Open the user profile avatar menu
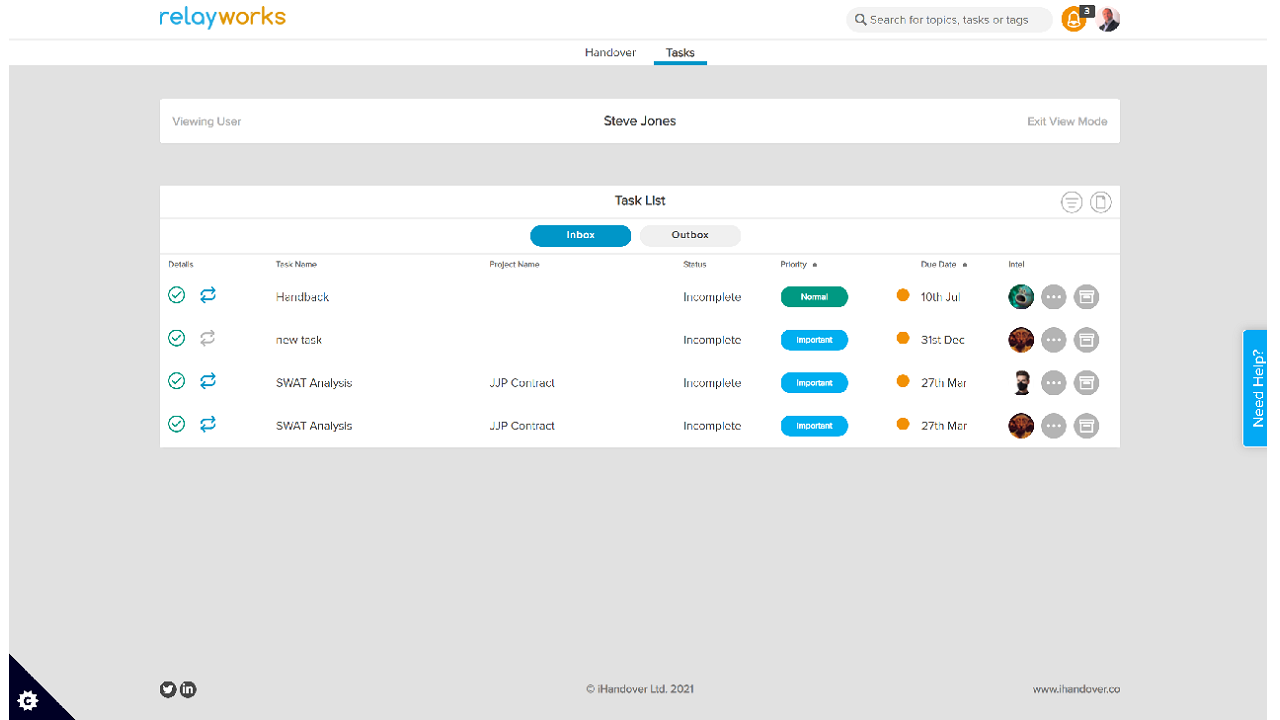This screenshot has height=720, width=1280. point(1108,19)
